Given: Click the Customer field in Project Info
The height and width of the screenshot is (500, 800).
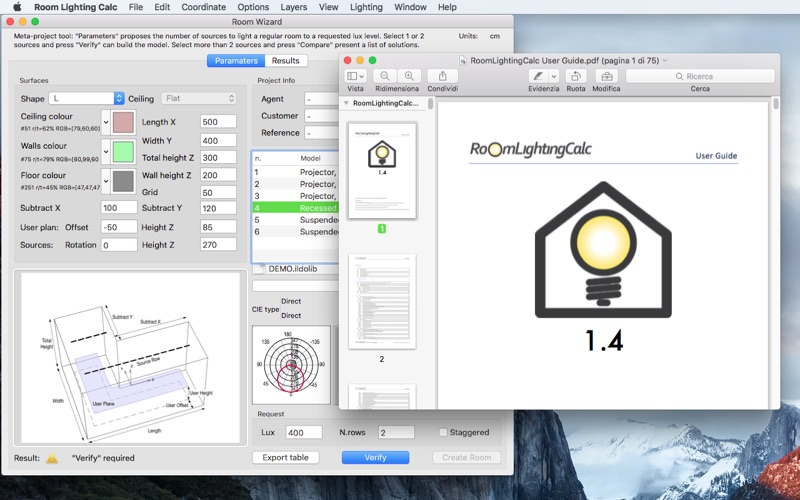Looking at the screenshot, I should point(321,116).
